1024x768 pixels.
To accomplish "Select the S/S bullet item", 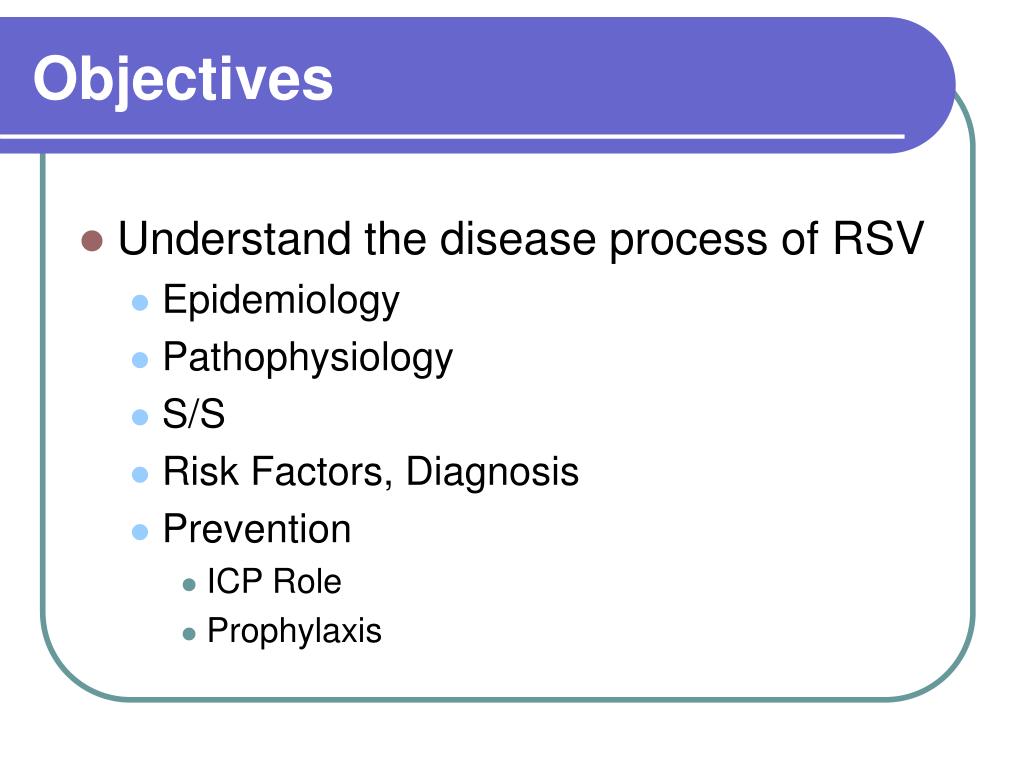I will point(194,414).
